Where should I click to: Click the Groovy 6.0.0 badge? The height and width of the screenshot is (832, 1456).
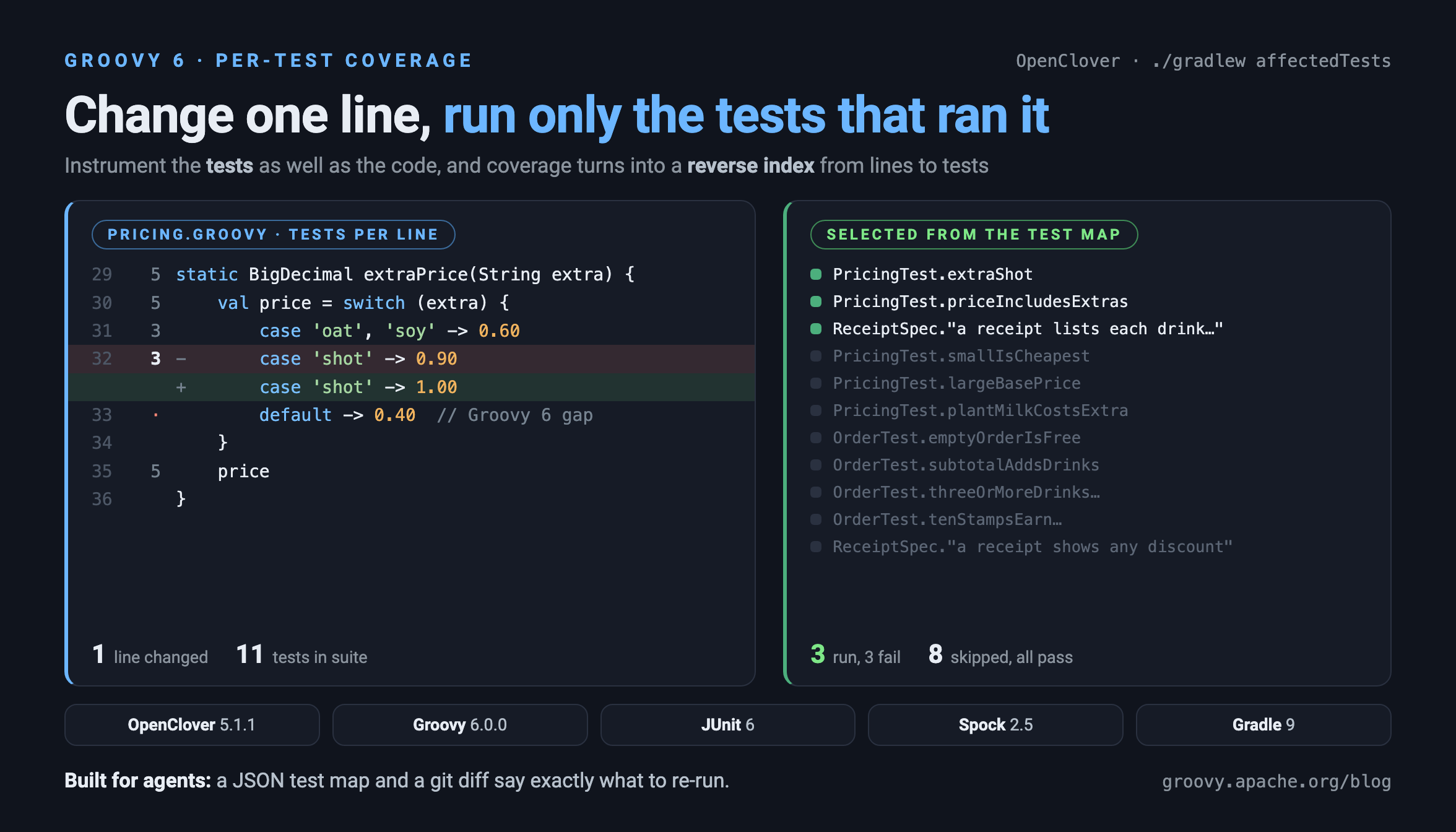pyautogui.click(x=460, y=725)
